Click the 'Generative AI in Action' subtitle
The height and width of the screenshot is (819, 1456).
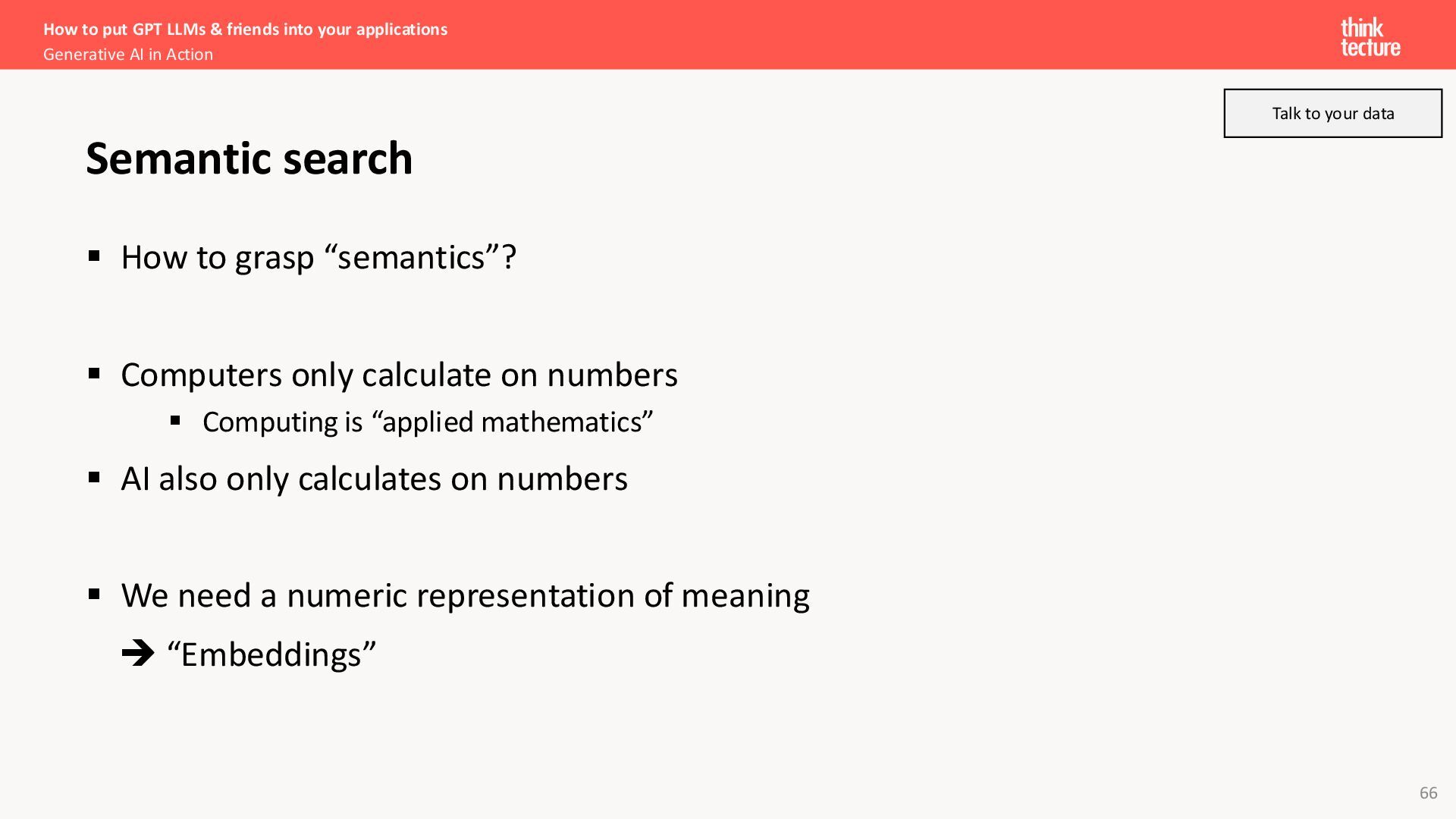(128, 55)
